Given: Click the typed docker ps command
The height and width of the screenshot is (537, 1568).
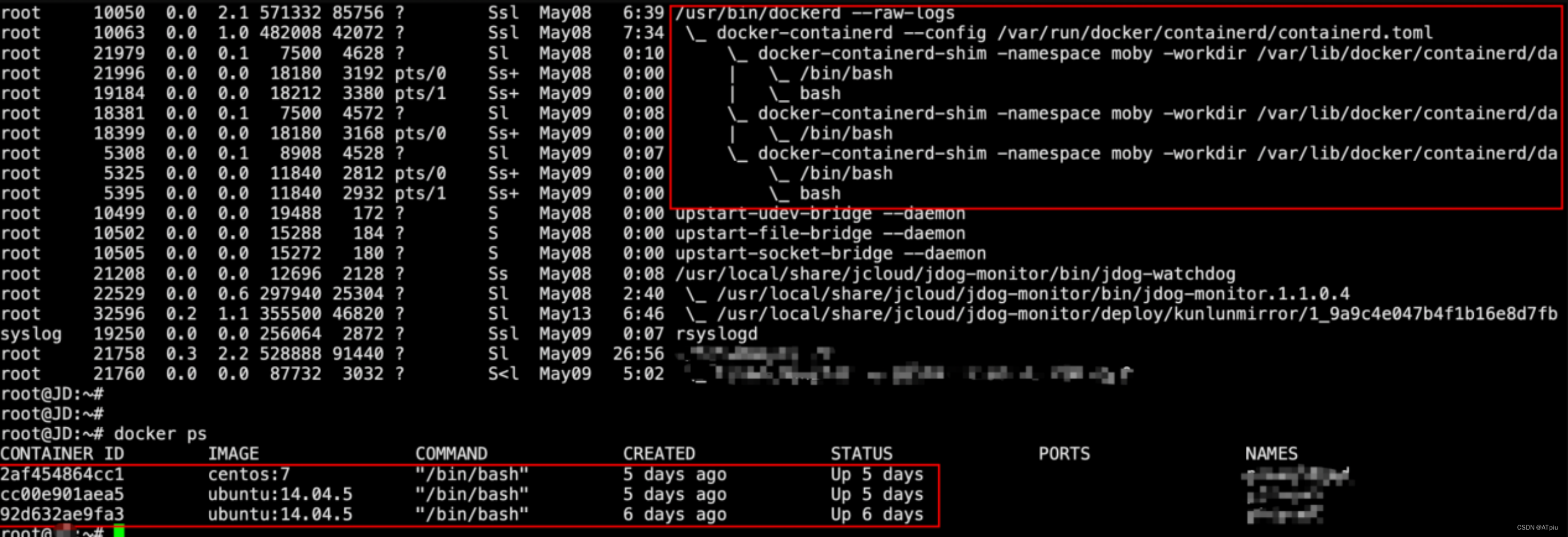Looking at the screenshot, I should click(160, 434).
